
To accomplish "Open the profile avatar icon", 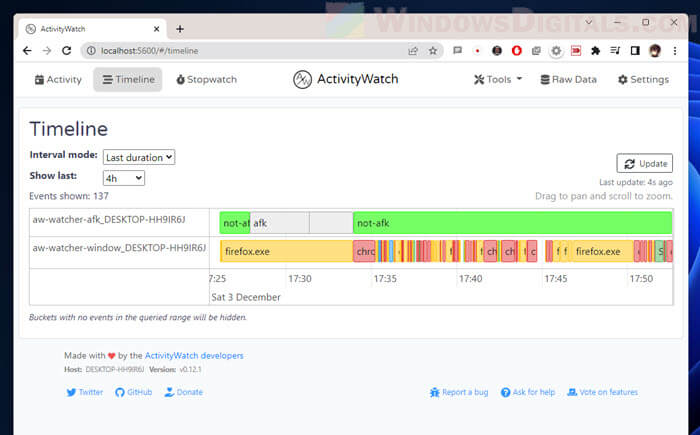I will tap(655, 51).
